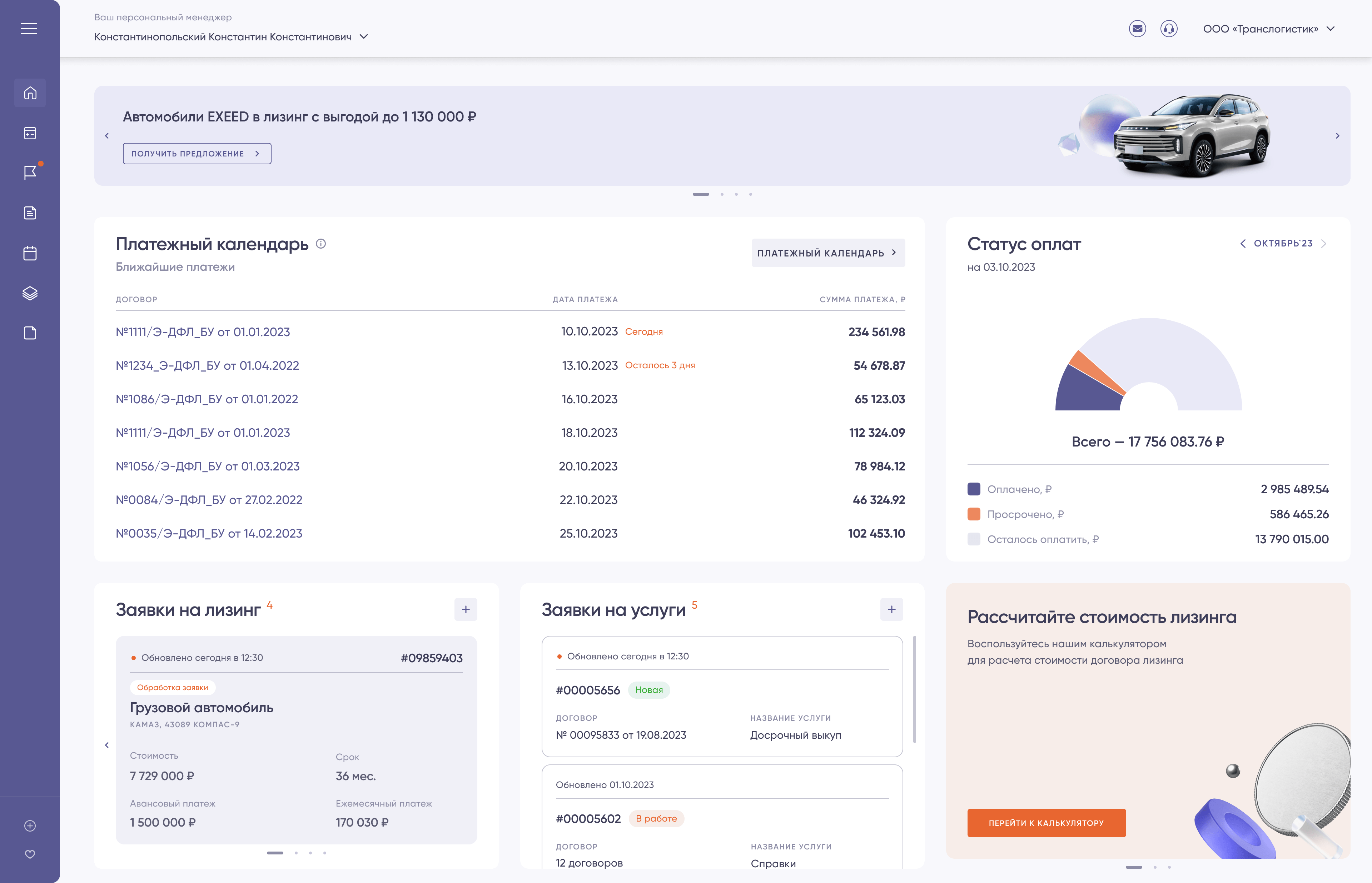
Task: Go to next month after ОКТЯБРЬ'23
Action: [x=1324, y=244]
